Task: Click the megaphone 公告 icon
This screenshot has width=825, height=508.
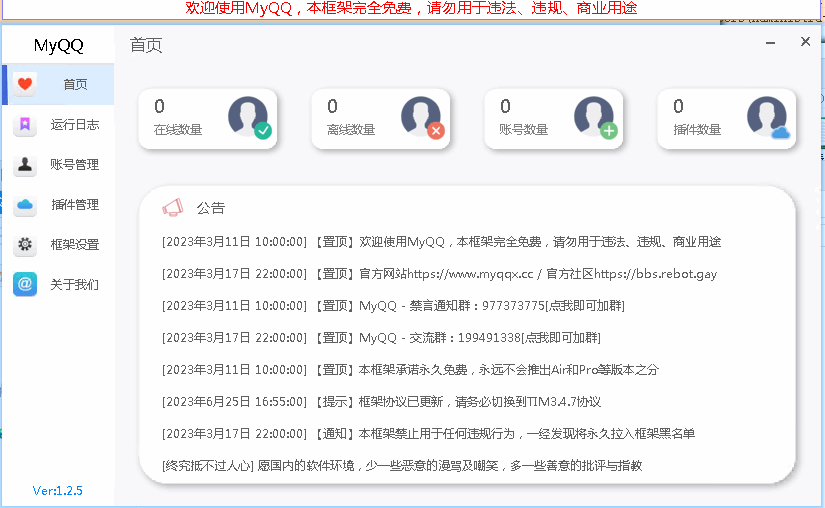Action: 173,208
